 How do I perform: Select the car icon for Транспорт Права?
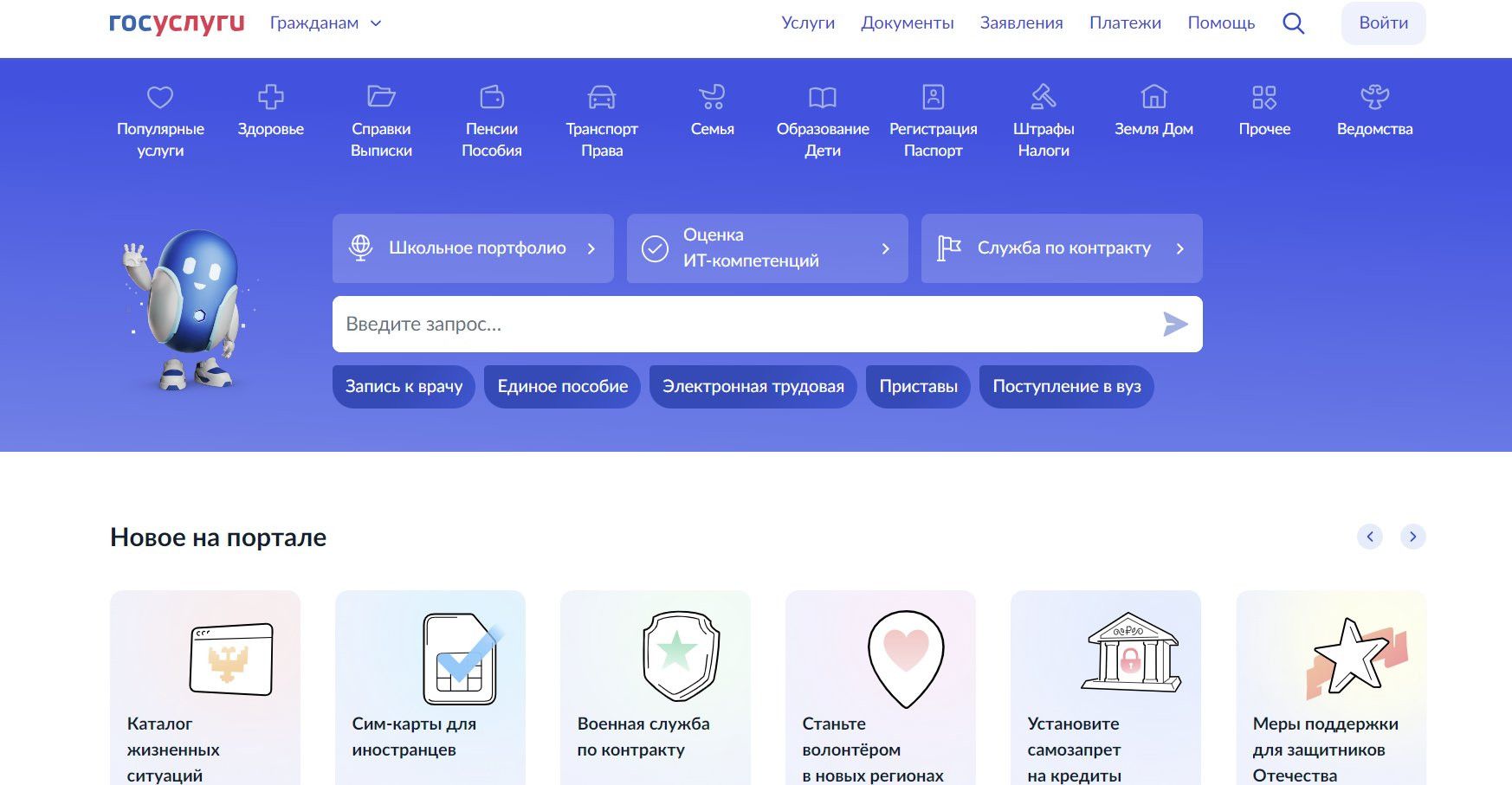(602, 97)
